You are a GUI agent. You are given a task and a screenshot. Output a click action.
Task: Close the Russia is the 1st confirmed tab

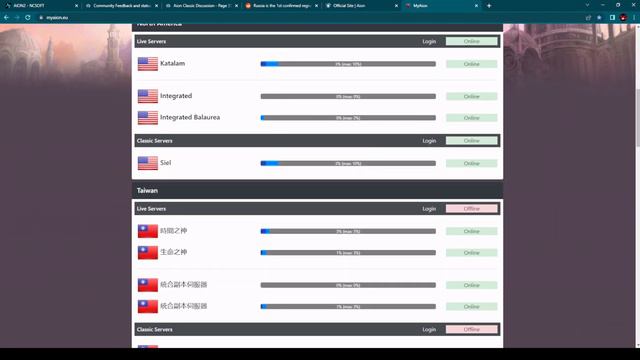click(316, 6)
